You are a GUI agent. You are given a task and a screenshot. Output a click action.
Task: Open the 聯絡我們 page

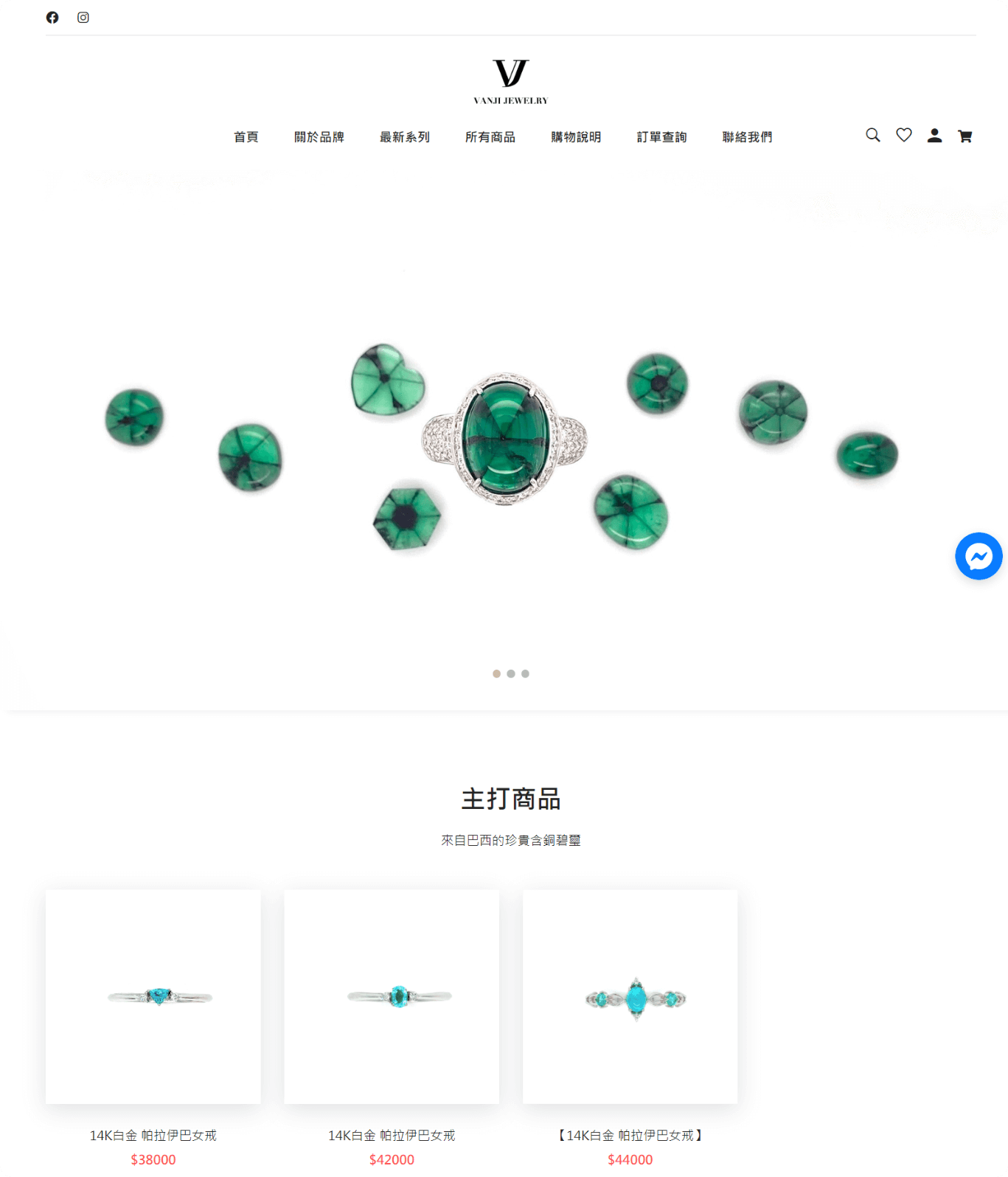(747, 137)
